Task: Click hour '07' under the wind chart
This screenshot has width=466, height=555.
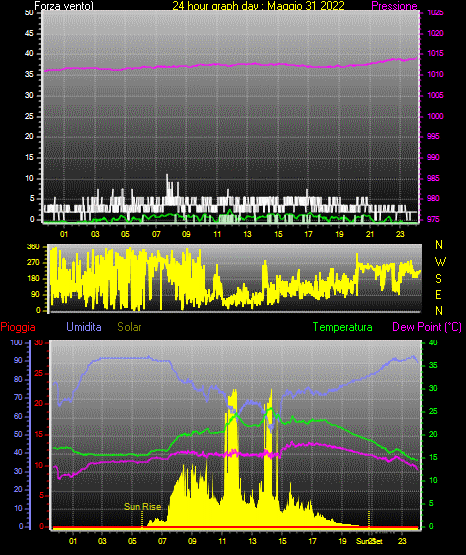Action: 156,234
